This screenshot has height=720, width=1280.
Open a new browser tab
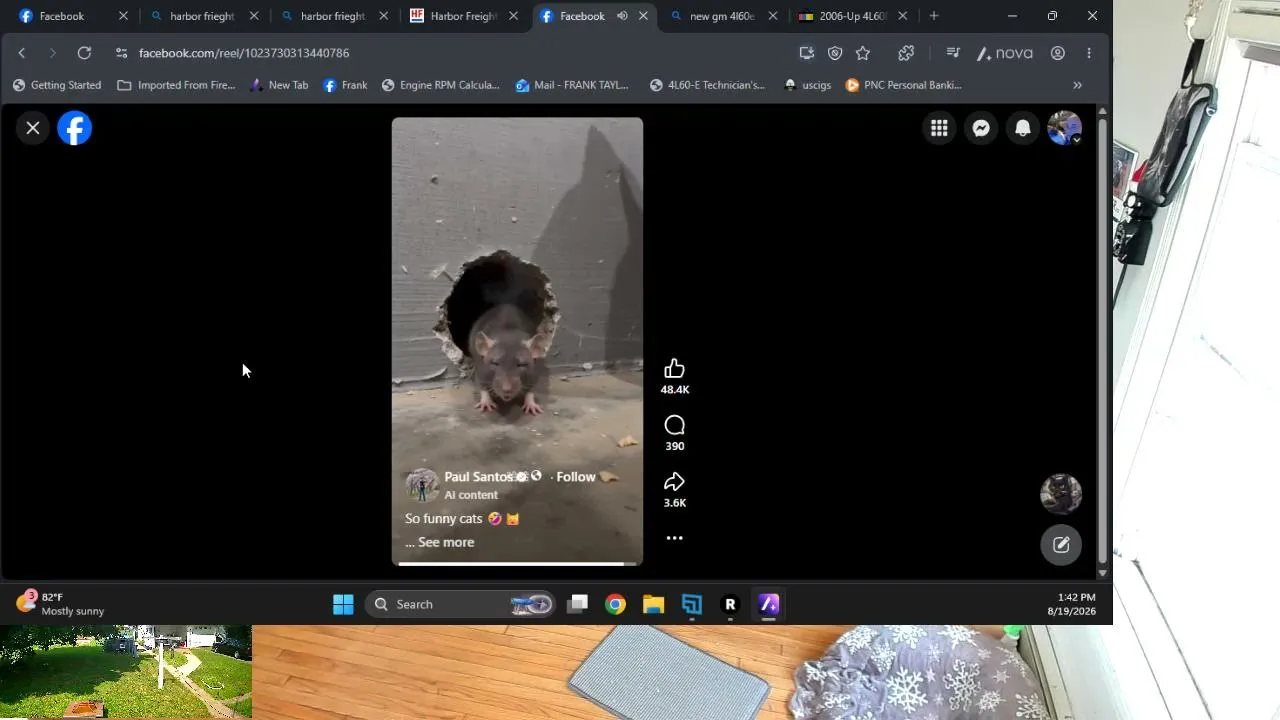934,16
